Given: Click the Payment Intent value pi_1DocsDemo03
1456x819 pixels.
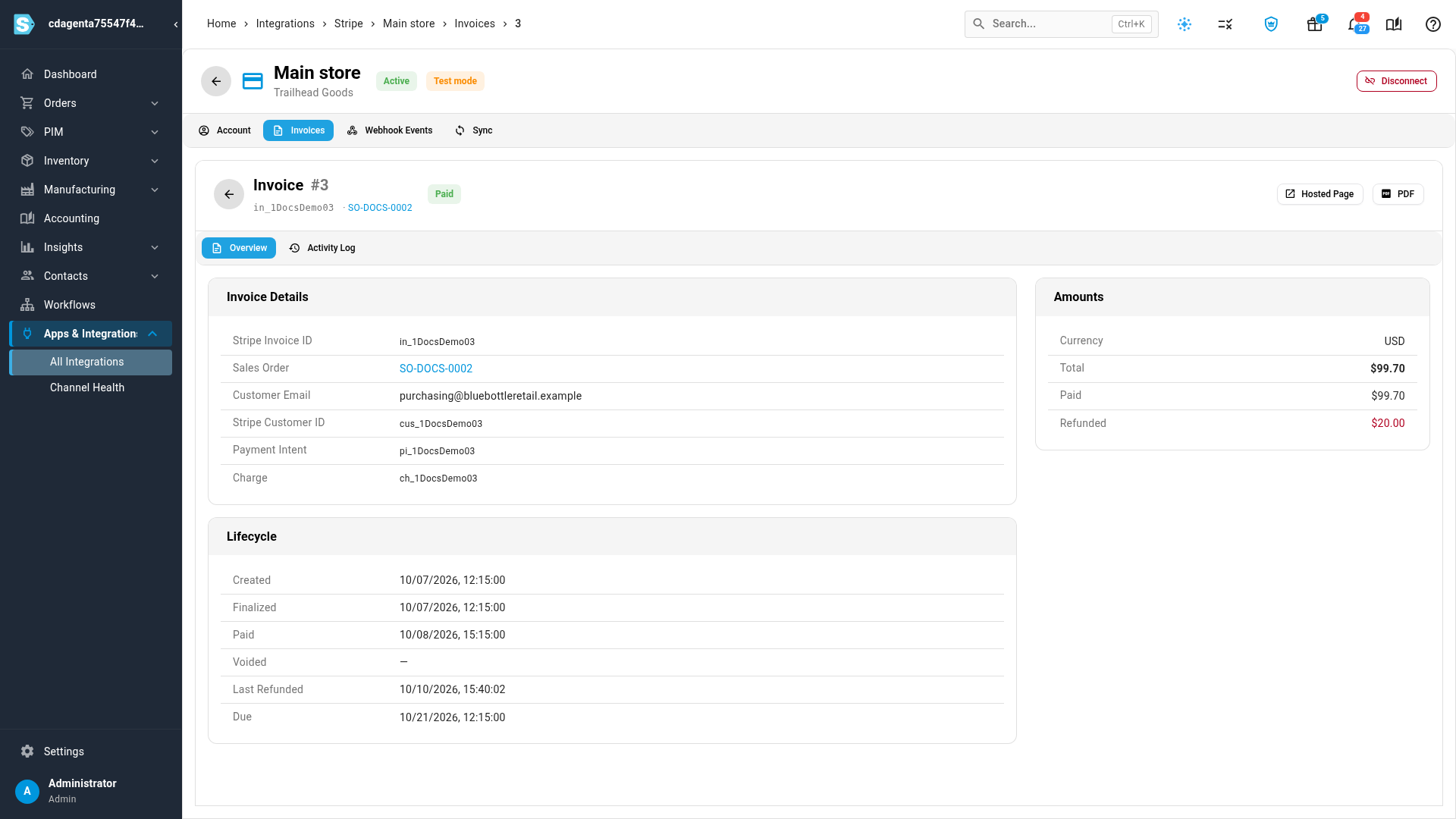Looking at the screenshot, I should coord(438,451).
